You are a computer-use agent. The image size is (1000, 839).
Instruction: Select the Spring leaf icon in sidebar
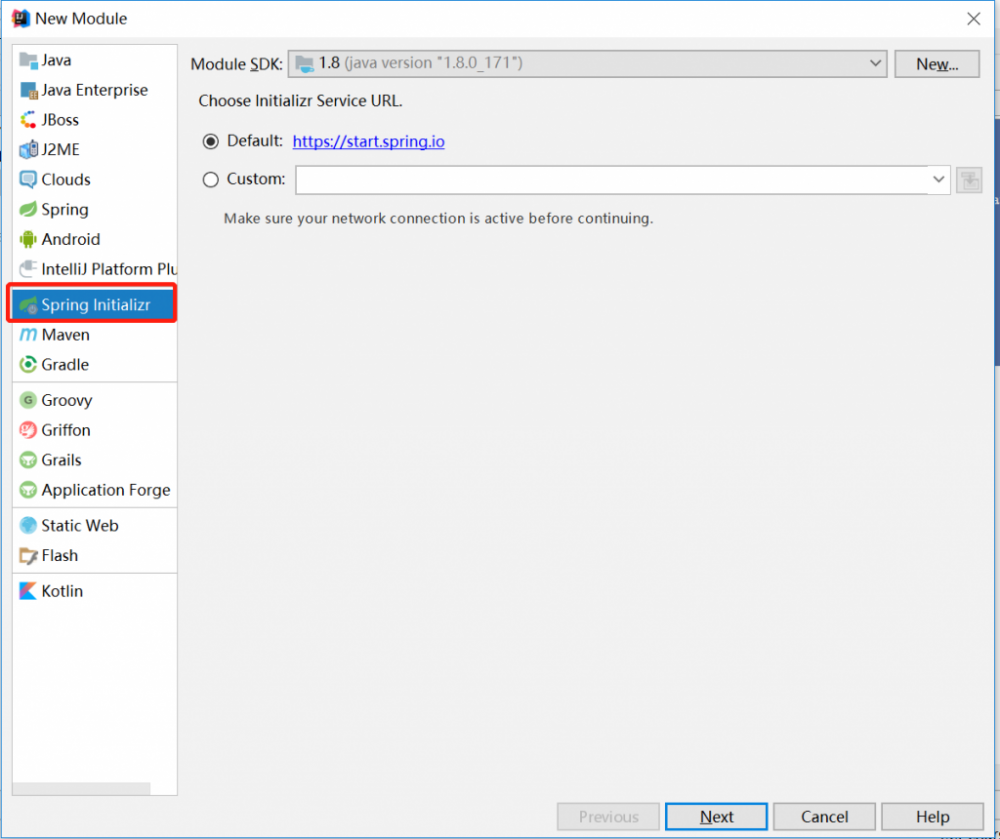click(x=32, y=210)
